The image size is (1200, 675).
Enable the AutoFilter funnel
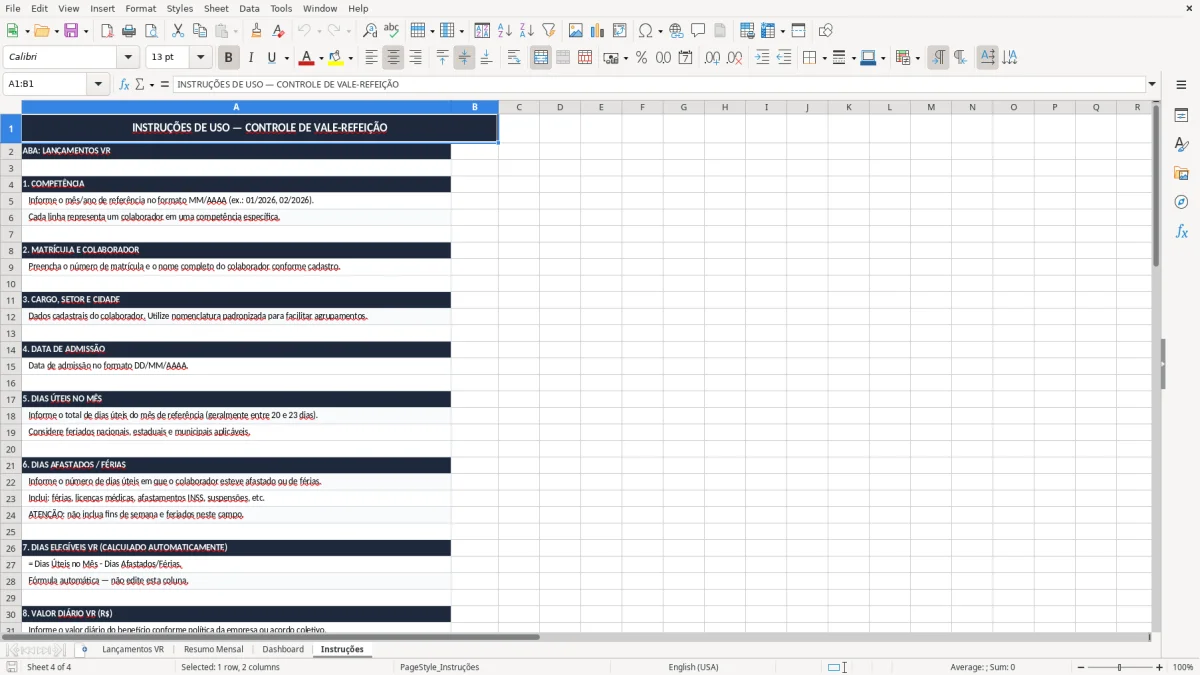click(x=549, y=31)
